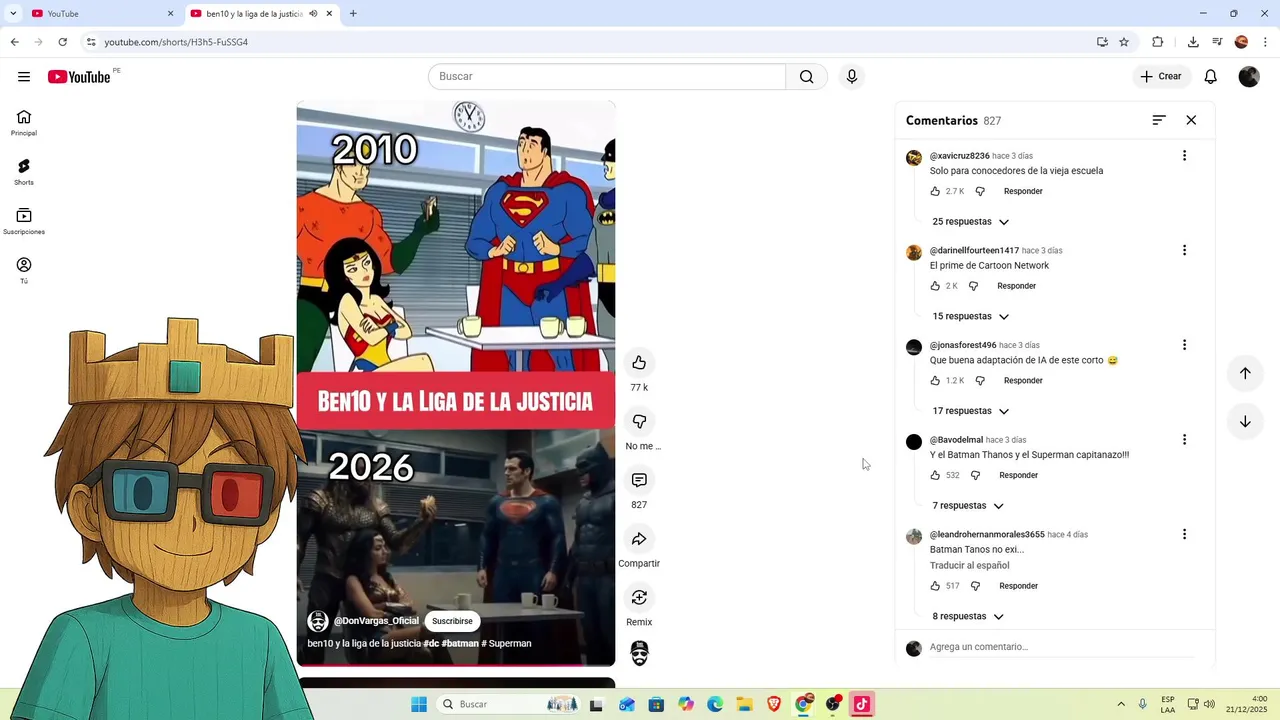Viewport: 1280px width, 720px height.
Task: Open options for @leandrohernanmorales3655 comment
Action: (1184, 535)
